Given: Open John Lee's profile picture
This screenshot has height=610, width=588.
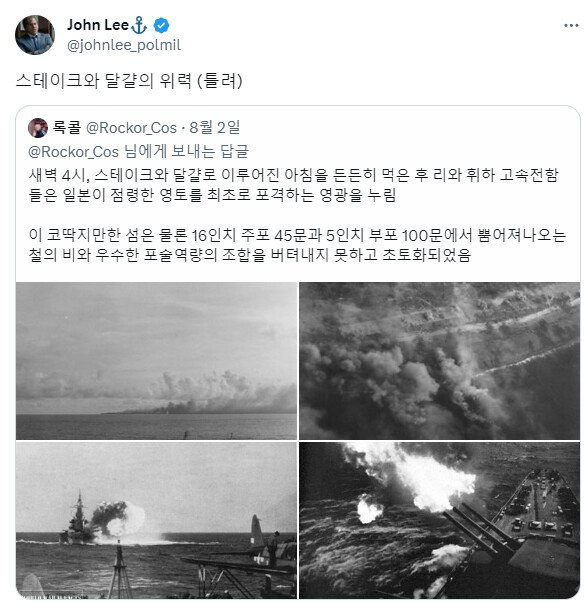Looking at the screenshot, I should [35, 35].
